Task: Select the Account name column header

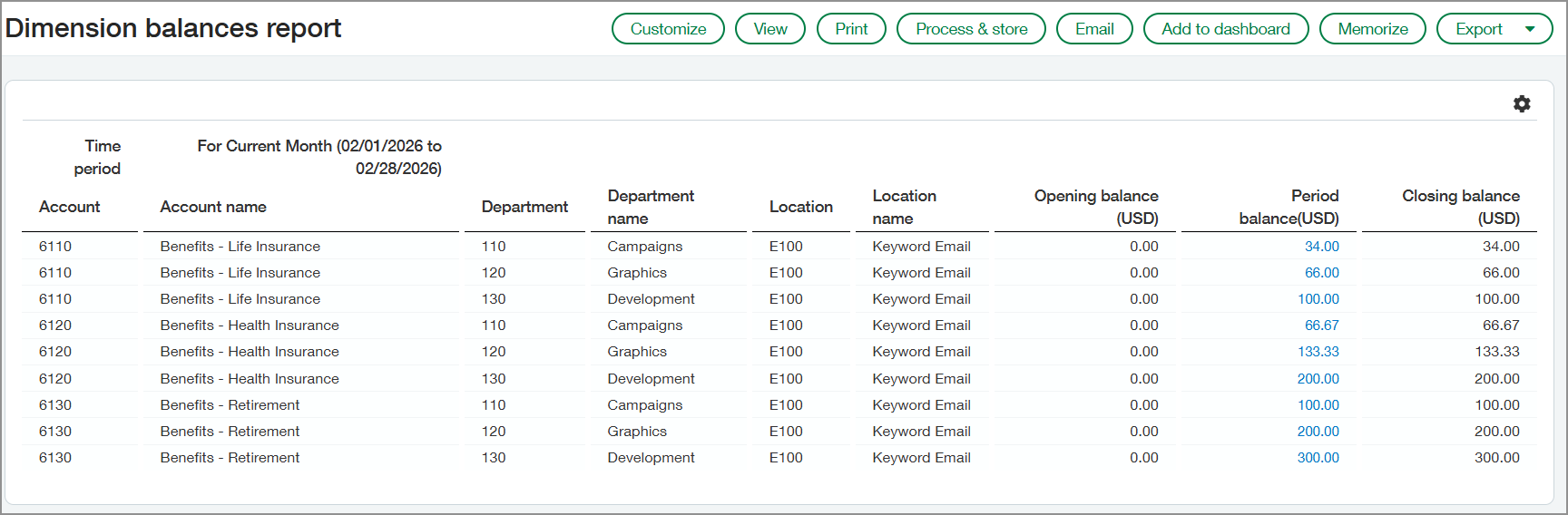Action: click(x=213, y=207)
